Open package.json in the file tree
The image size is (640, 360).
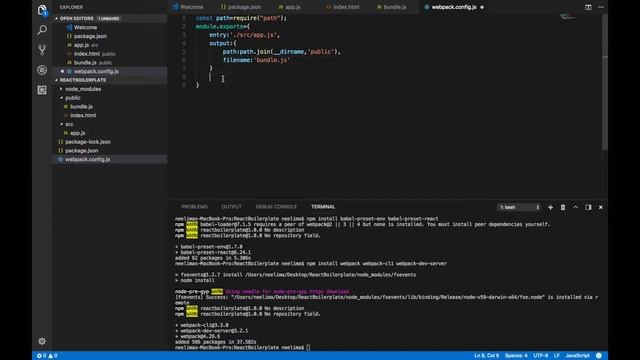(x=82, y=151)
